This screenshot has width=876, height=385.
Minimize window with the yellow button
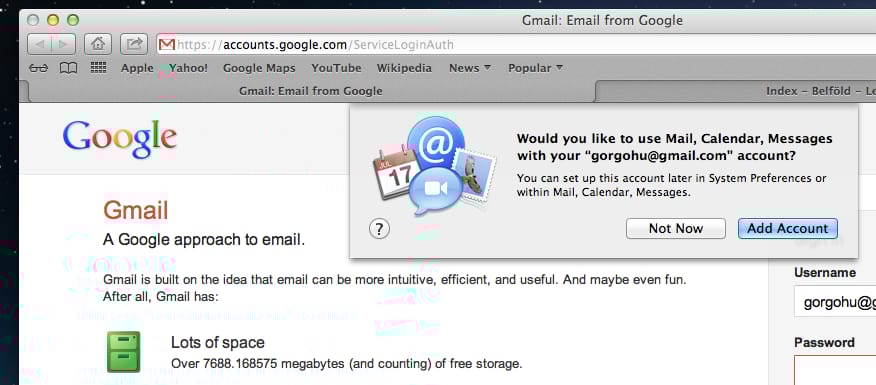point(53,21)
